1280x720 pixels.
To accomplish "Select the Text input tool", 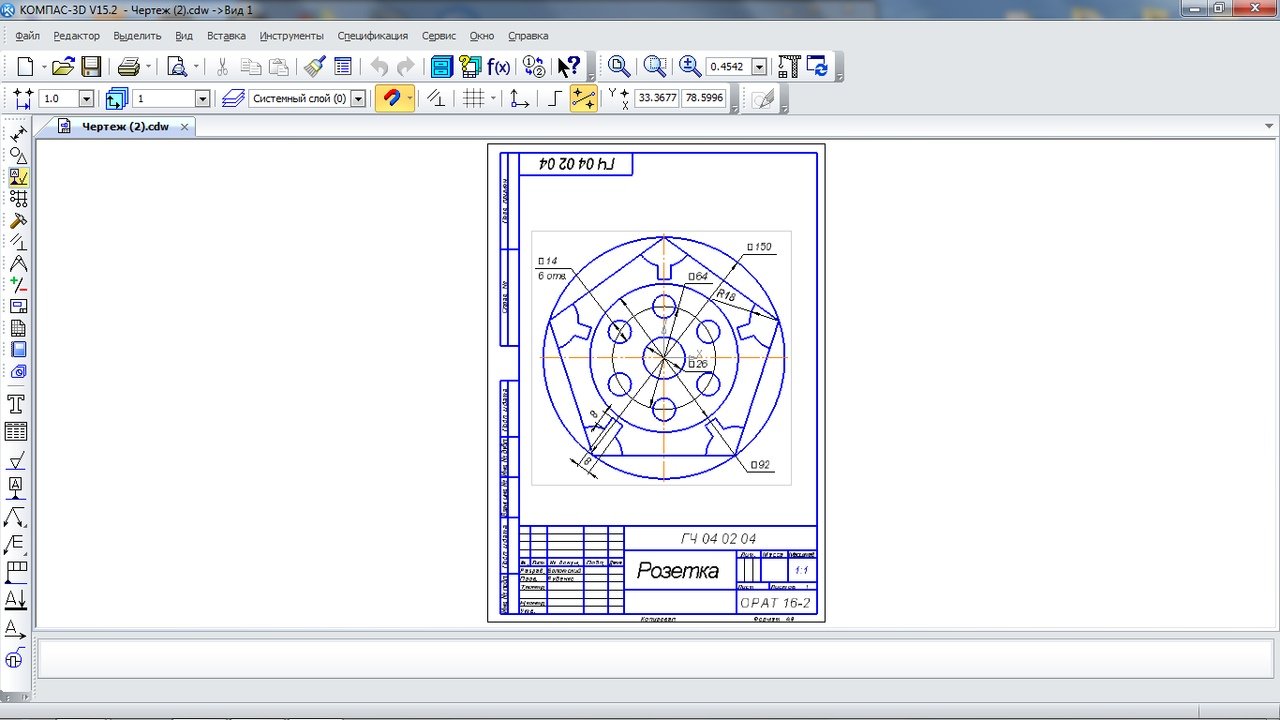I will tap(16, 404).
